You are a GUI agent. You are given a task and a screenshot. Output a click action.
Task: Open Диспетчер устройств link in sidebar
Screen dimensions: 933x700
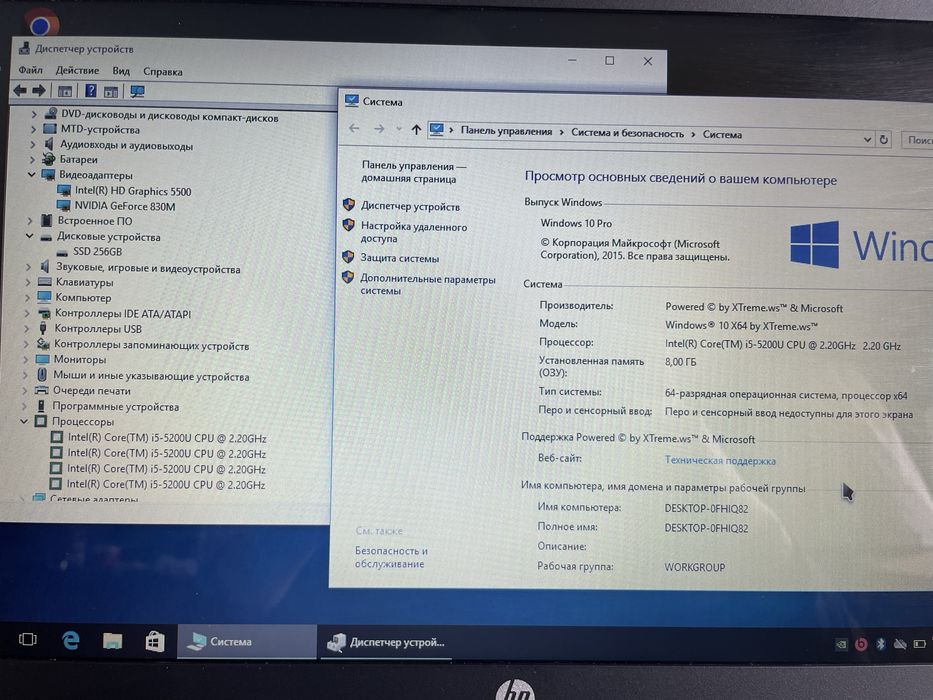(x=410, y=207)
